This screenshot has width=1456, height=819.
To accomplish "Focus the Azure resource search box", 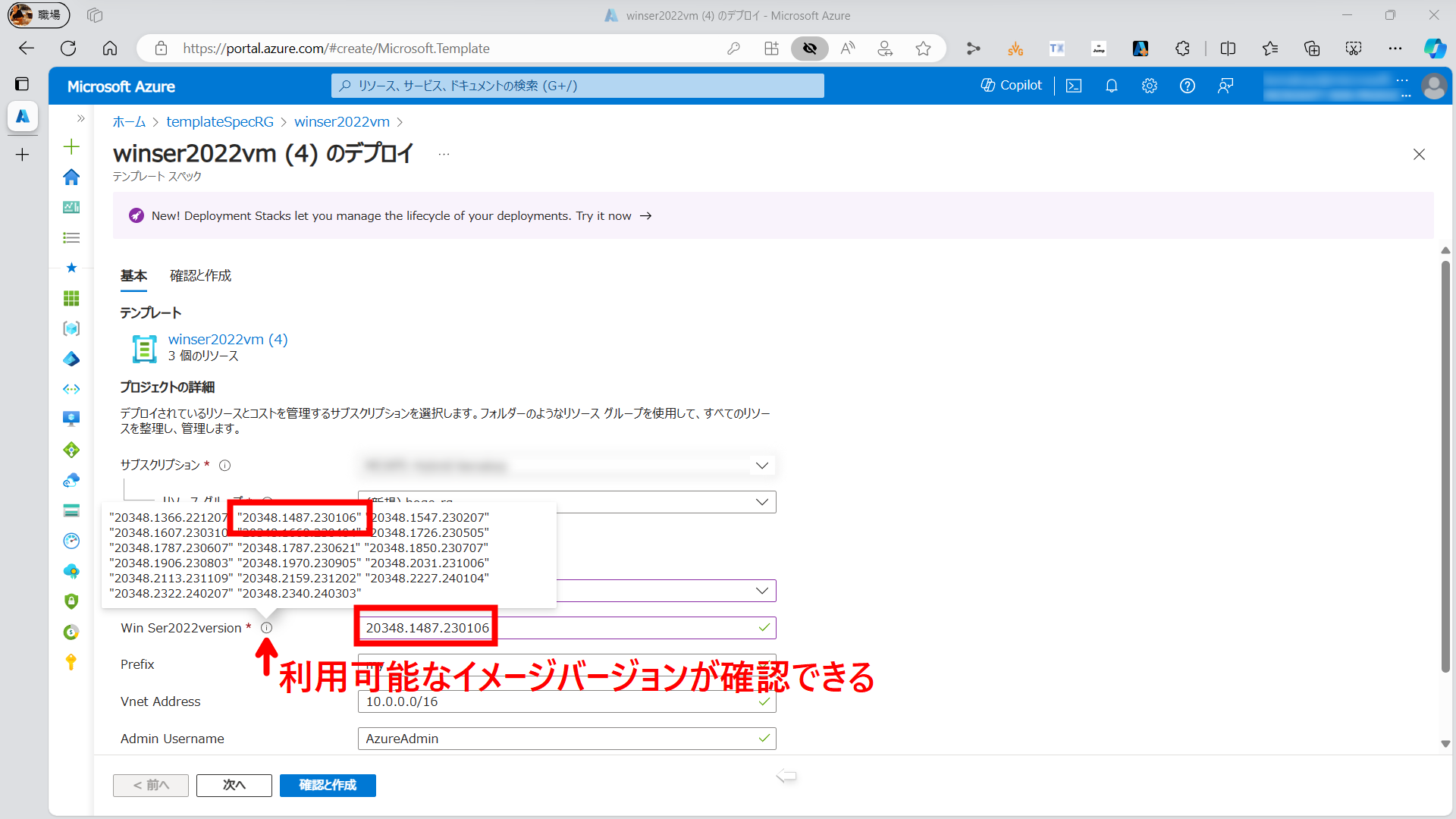I will pyautogui.click(x=577, y=86).
